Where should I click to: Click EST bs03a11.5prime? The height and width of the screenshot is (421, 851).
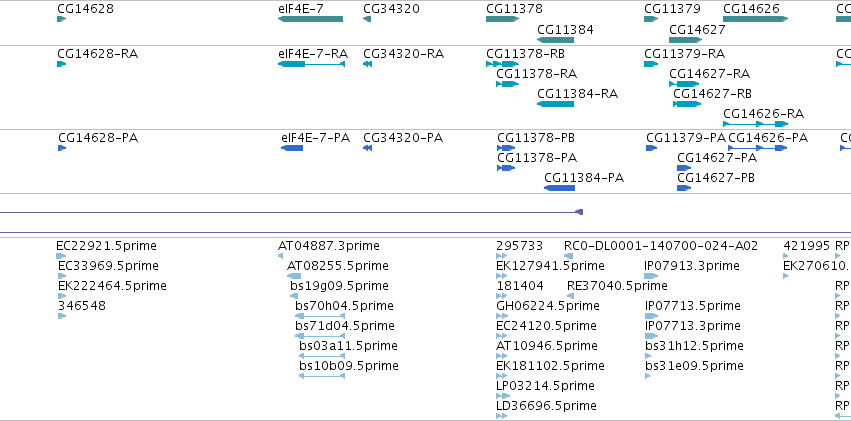[348, 347]
